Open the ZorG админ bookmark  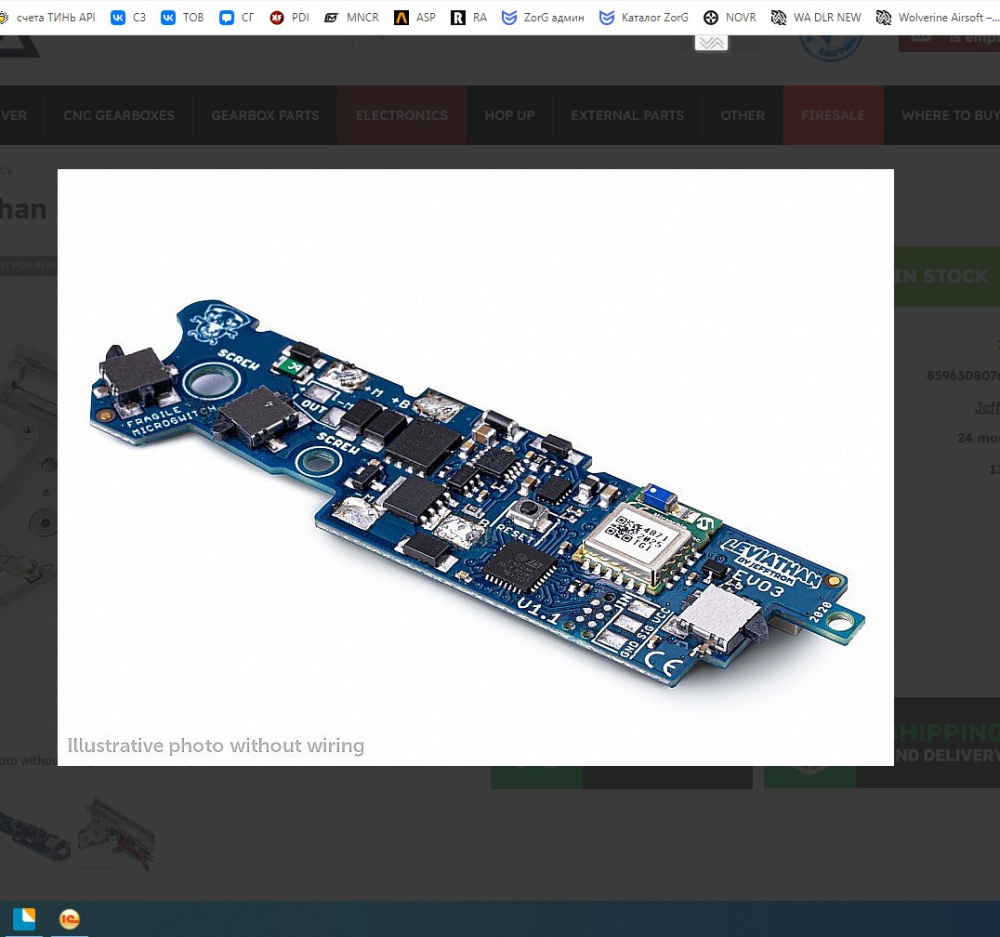(x=543, y=17)
